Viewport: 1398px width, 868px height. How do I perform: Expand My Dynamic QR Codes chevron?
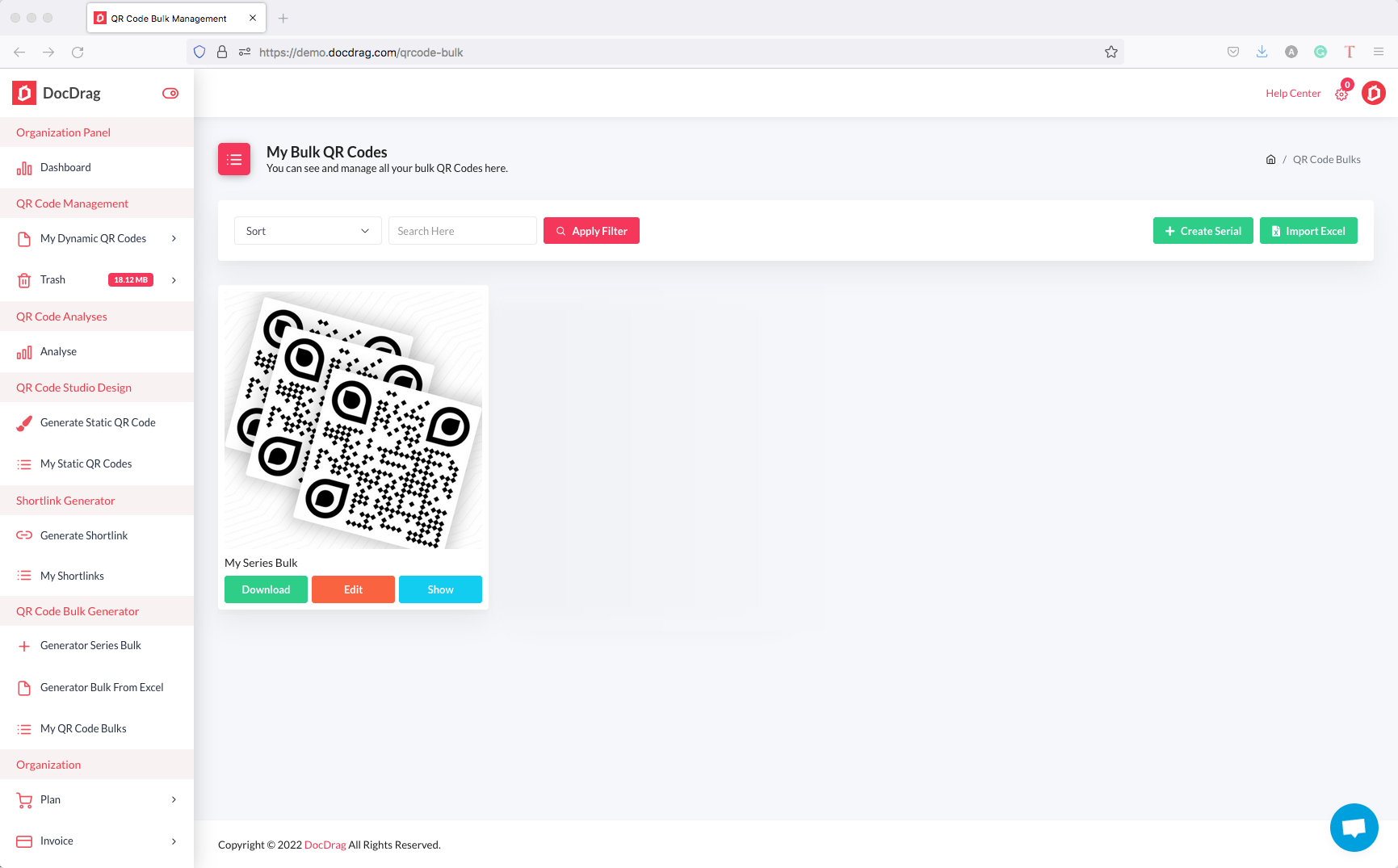pos(174,239)
